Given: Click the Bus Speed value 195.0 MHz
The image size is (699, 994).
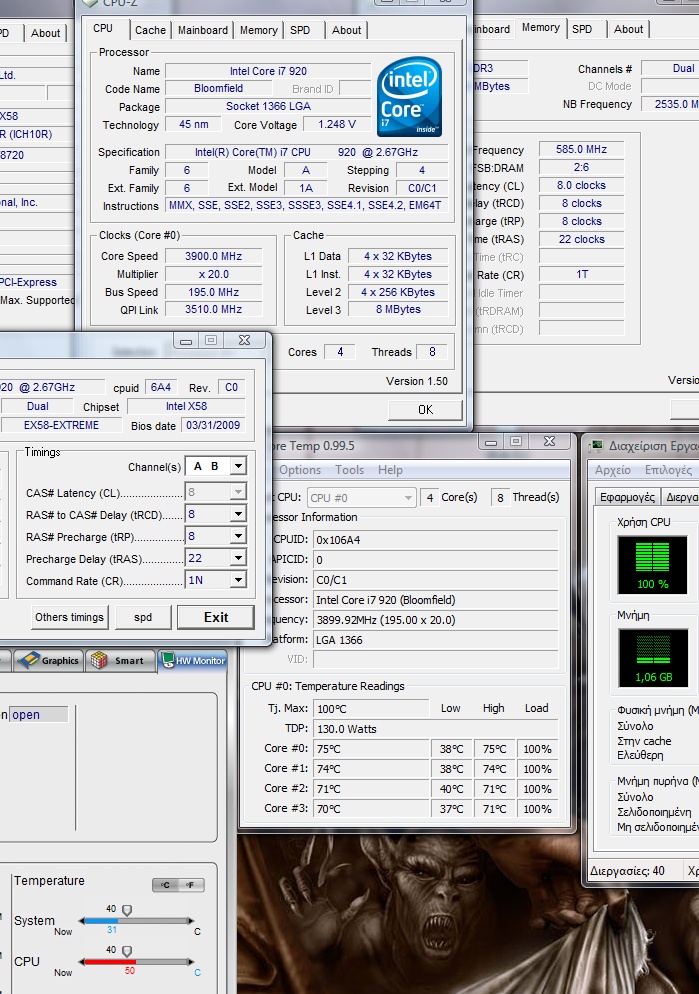Looking at the screenshot, I should click(214, 292).
